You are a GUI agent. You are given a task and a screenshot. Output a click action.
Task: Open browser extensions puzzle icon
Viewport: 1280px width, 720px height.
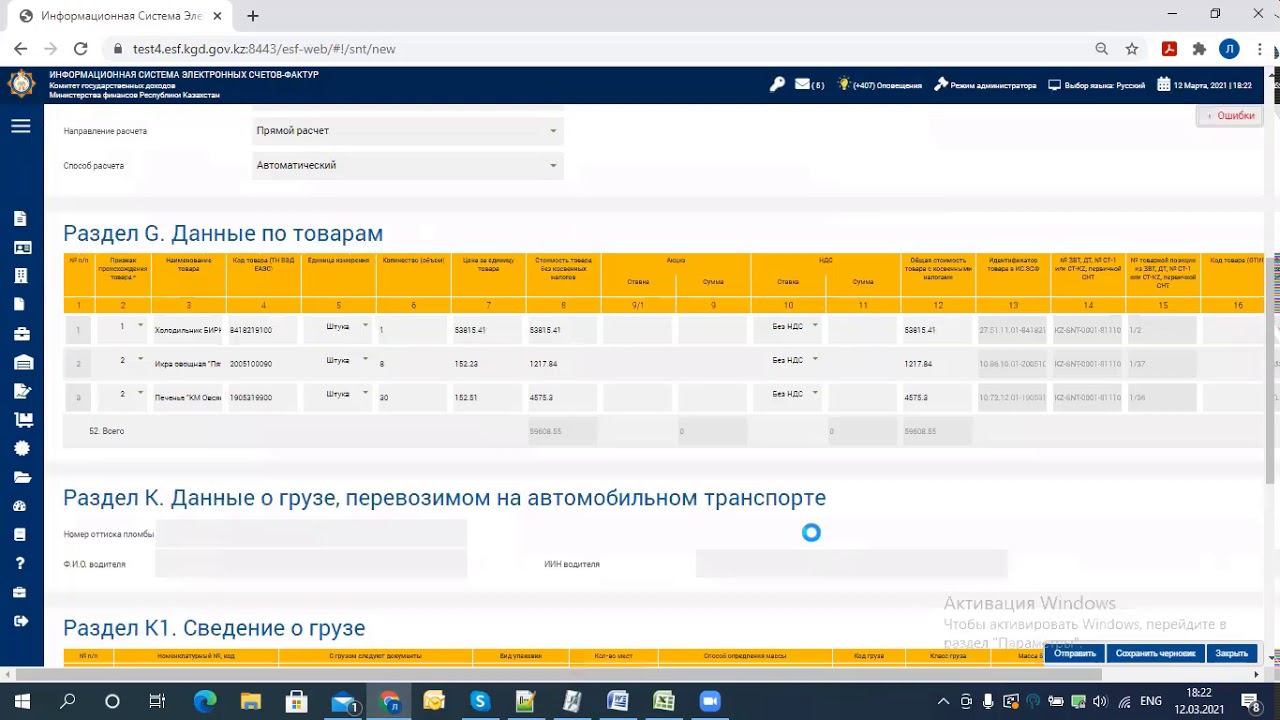tap(1199, 49)
